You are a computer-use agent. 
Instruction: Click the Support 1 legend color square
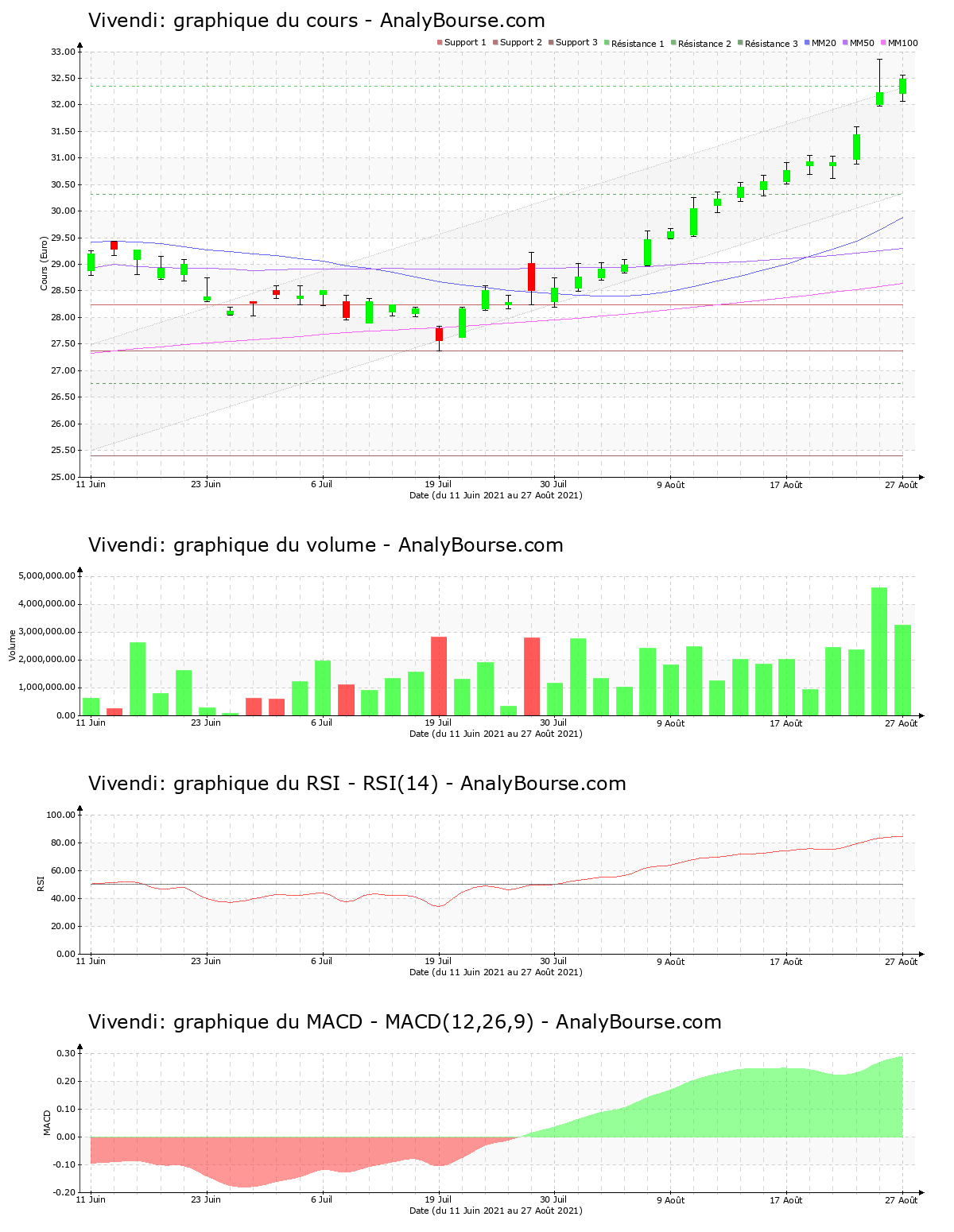click(440, 42)
